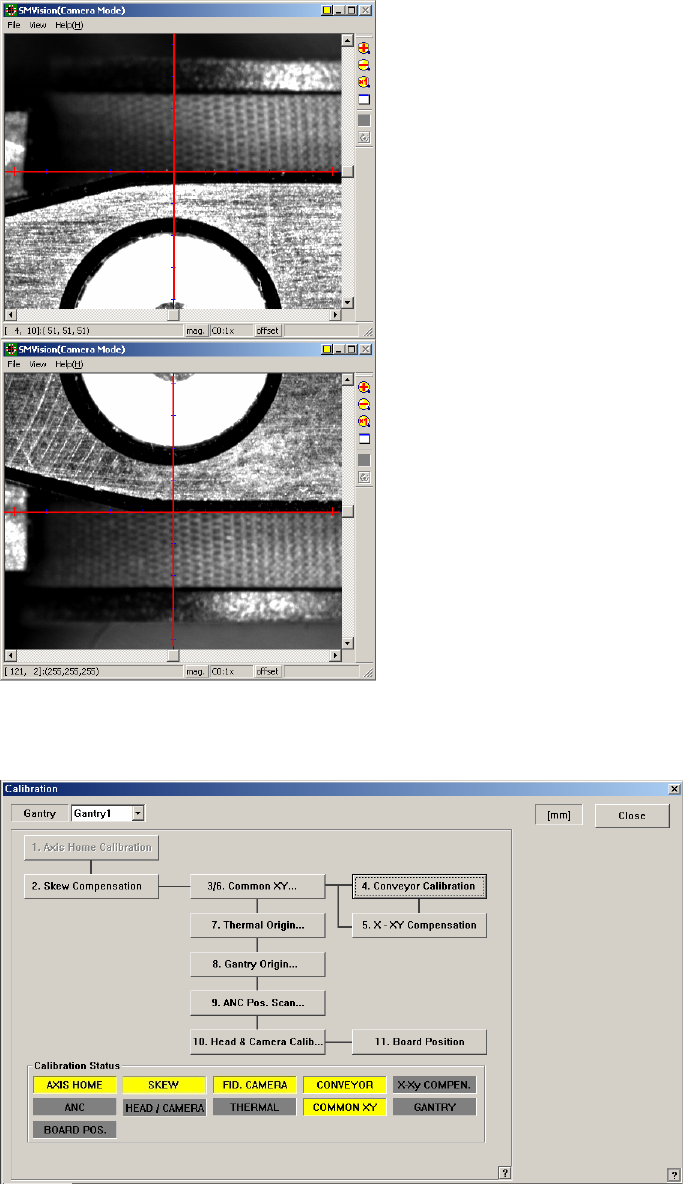The image size is (683, 1184).
Task: Open File menu in upper SMVision window
Action: pos(14,25)
